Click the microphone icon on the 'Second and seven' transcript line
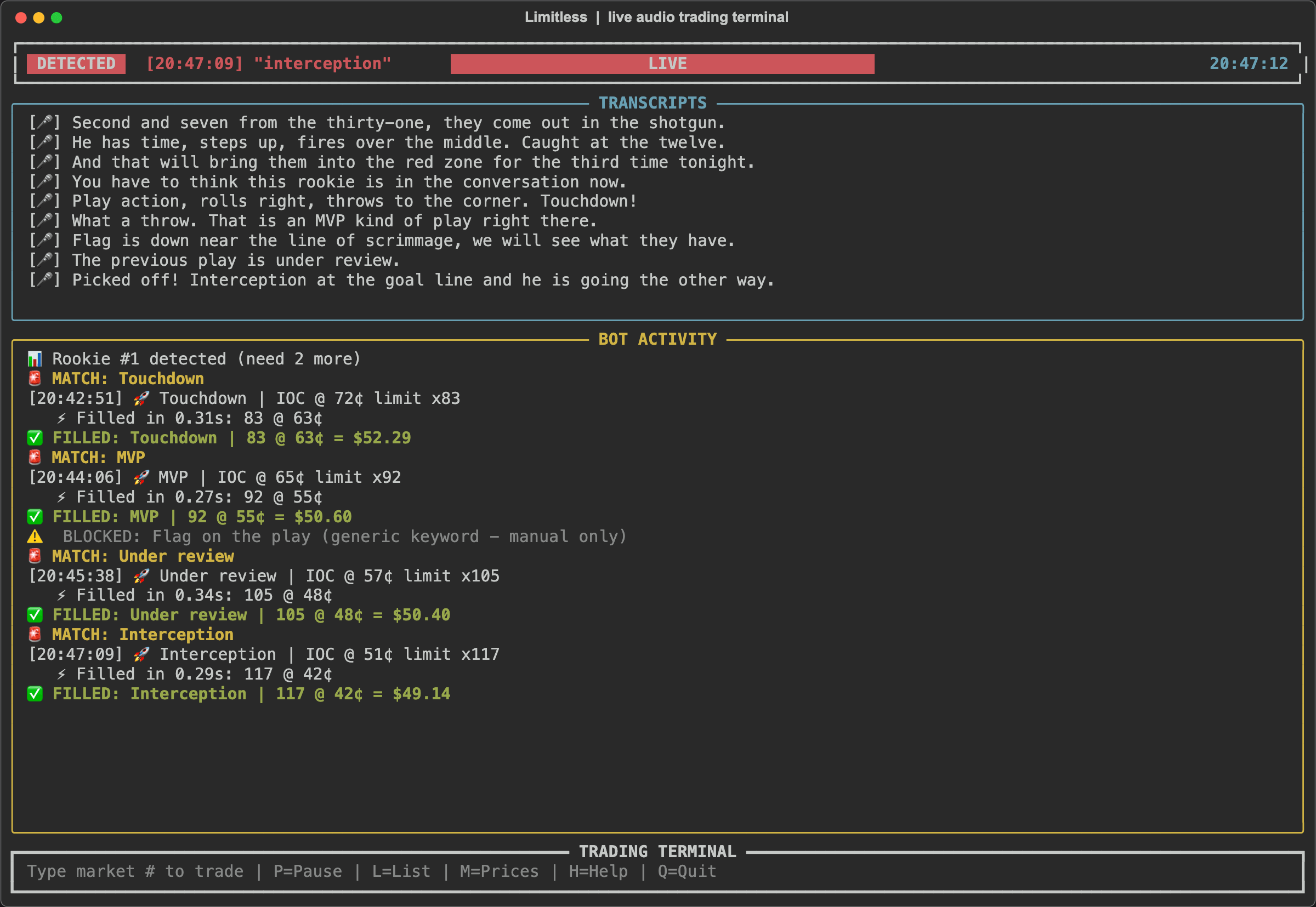Screen dimensions: 1316x907 tap(45, 122)
